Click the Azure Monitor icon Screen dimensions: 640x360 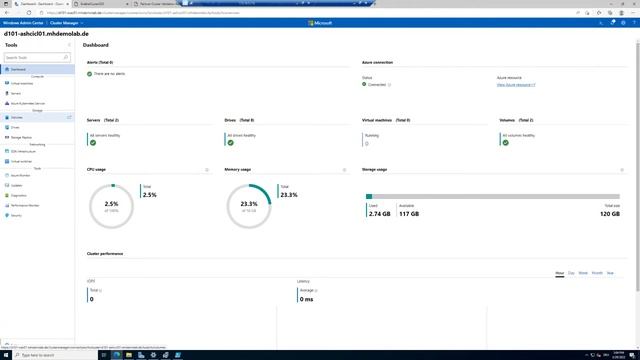[7, 175]
